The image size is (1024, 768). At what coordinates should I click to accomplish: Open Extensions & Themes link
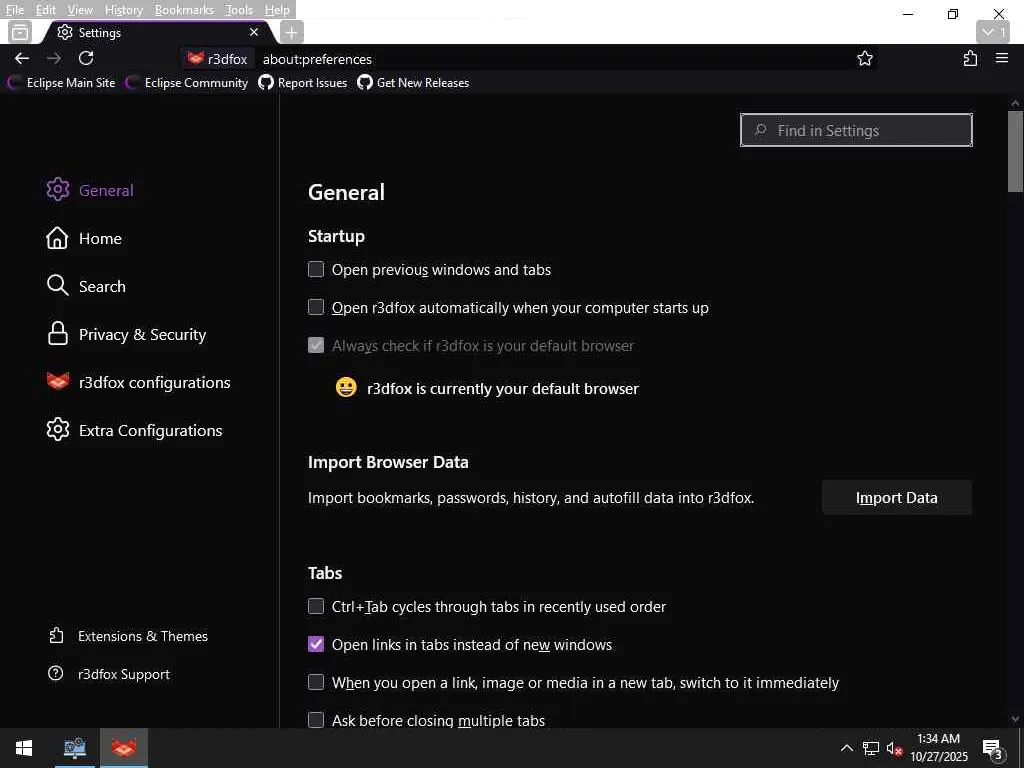point(128,636)
